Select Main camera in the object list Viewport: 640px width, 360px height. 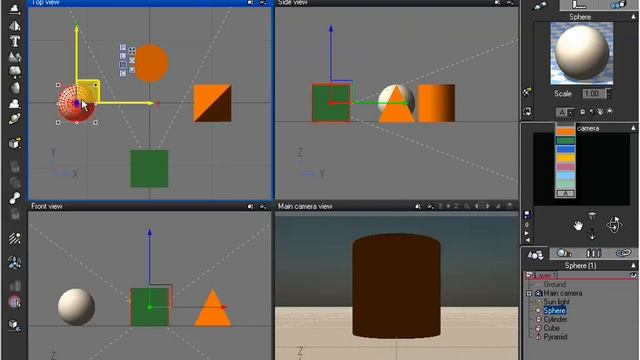[x=563, y=293]
